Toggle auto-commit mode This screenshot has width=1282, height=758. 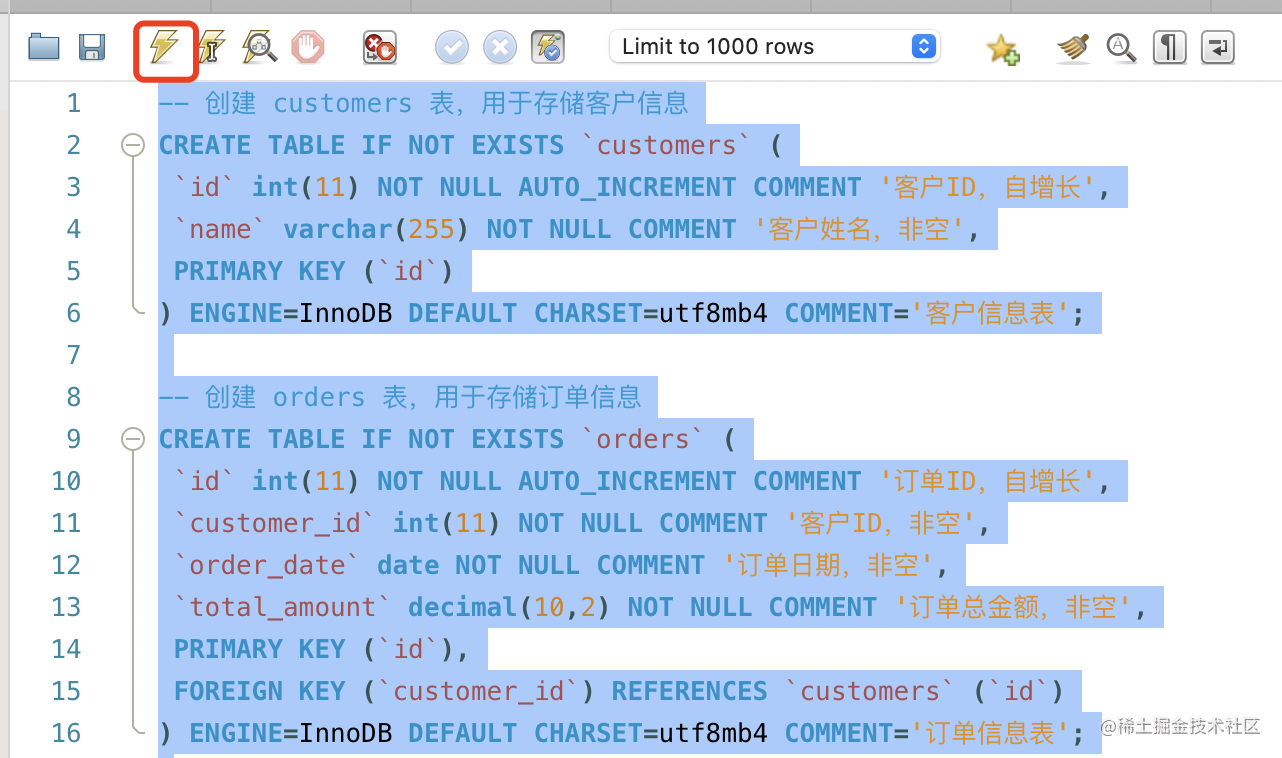548,47
